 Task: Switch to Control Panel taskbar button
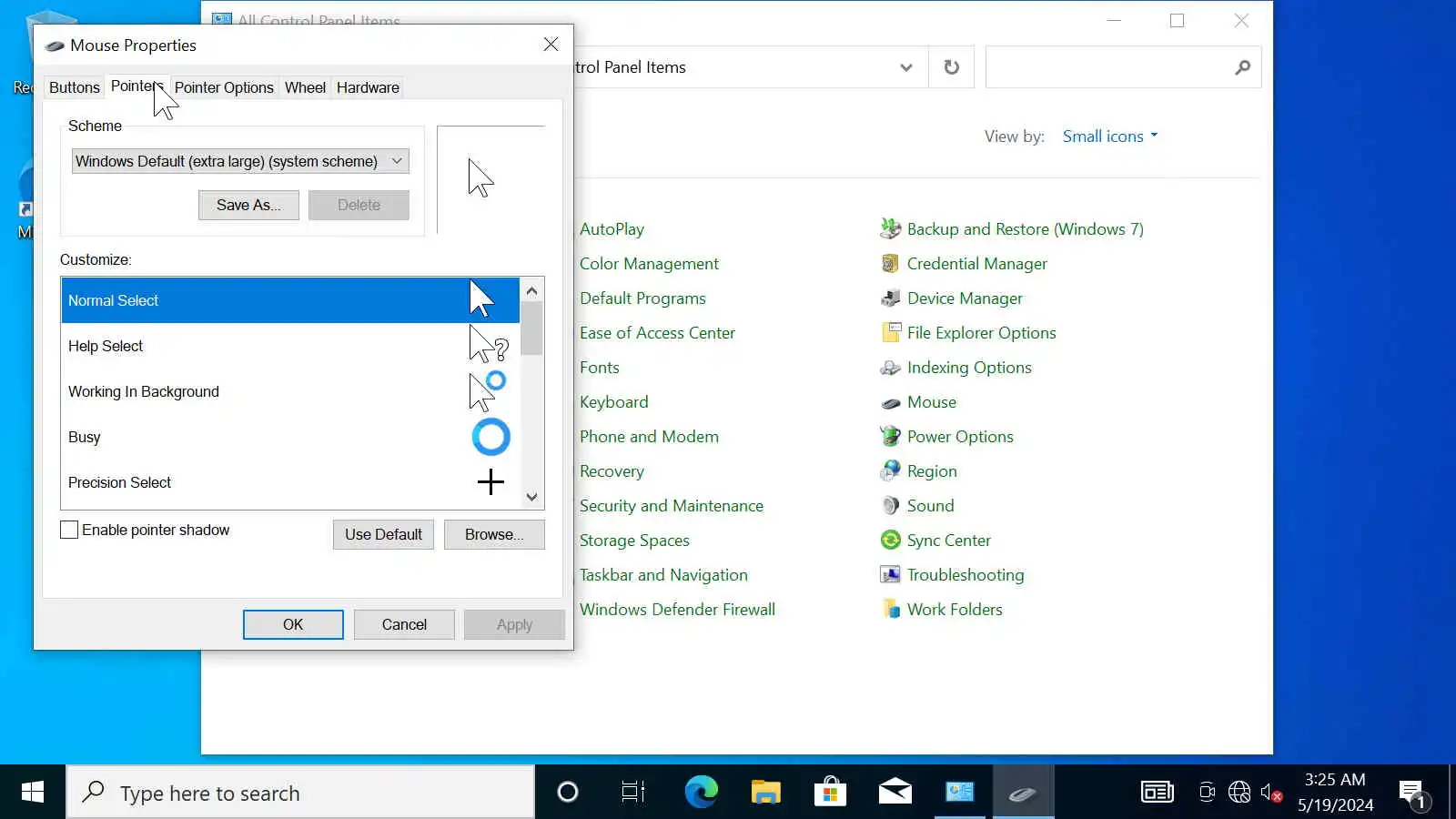[959, 793]
